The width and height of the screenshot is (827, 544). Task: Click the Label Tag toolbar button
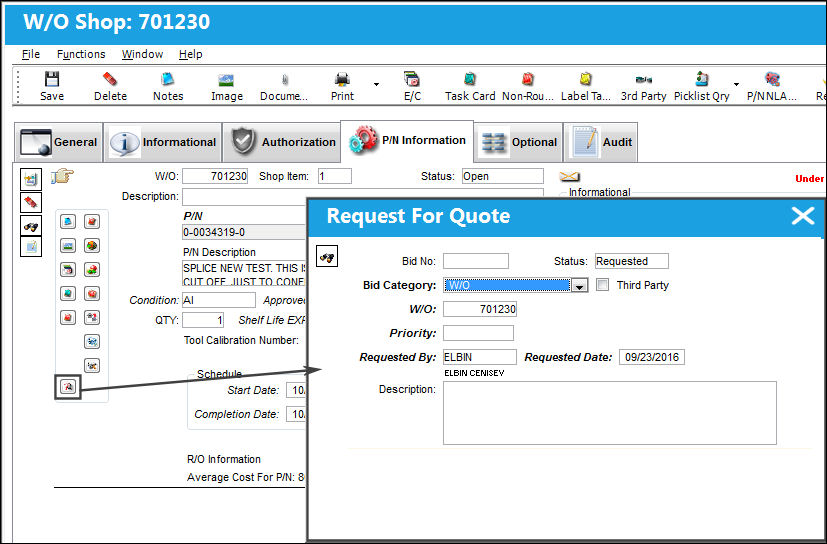click(x=585, y=87)
